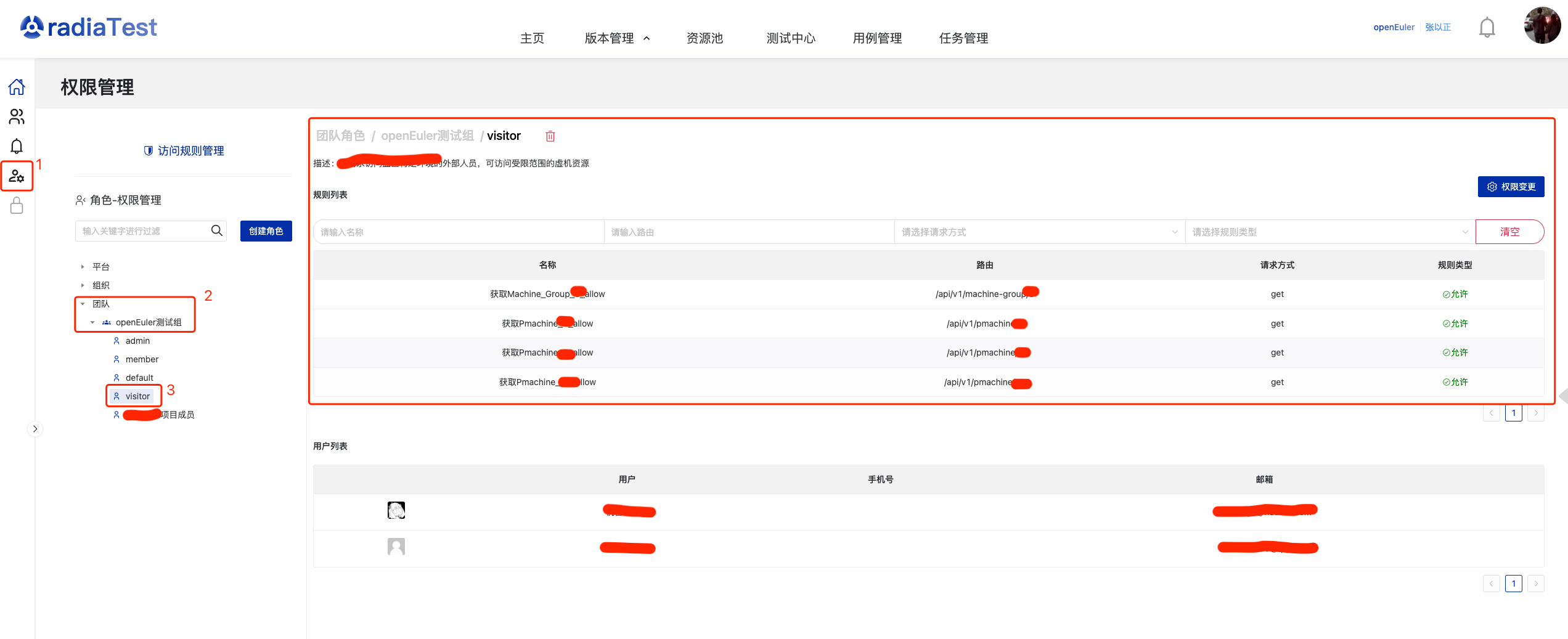Click the user avatar in top right

click(x=1541, y=26)
